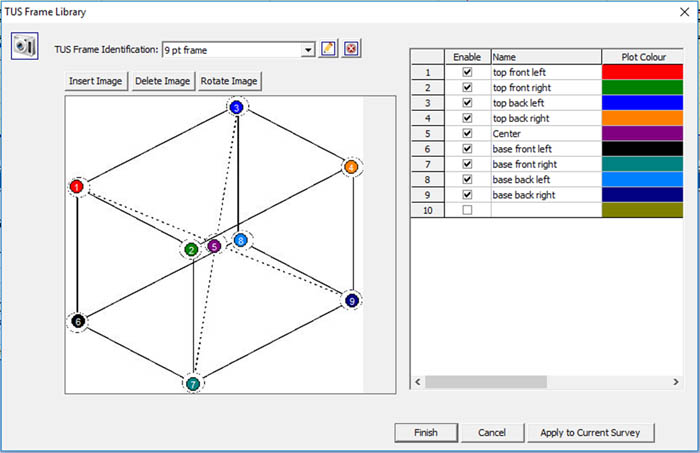Click the edit frame name pencil icon
This screenshot has width=700, height=453.
pyautogui.click(x=329, y=49)
